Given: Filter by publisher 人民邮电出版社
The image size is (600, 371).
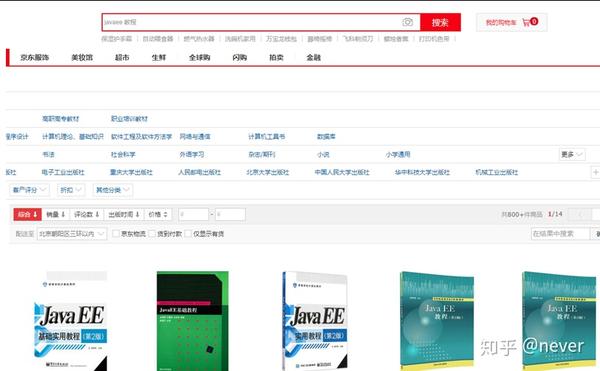Looking at the screenshot, I should point(199,172).
